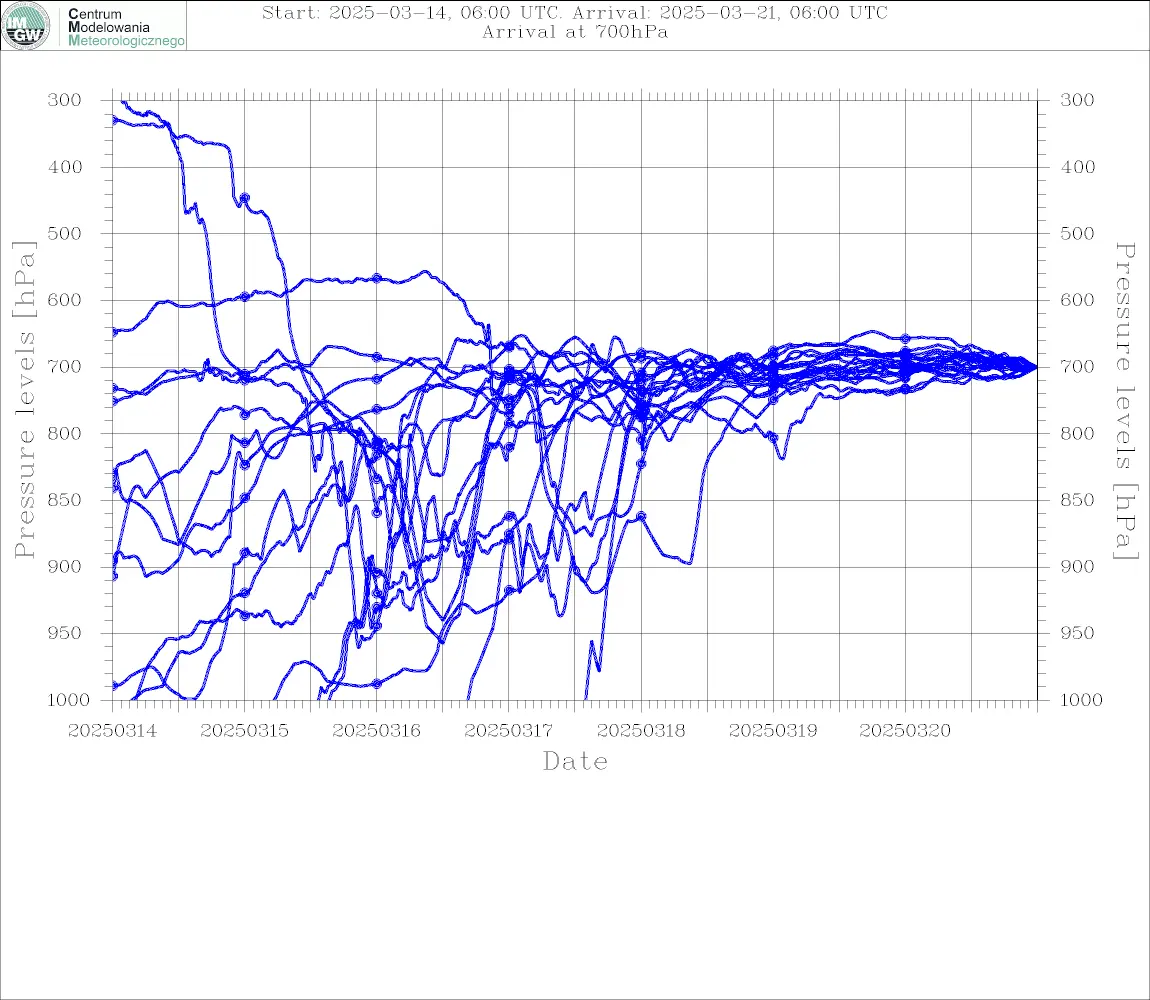Click the right 'Pressure levels [hPa]' axis title
This screenshot has height=1000, width=1150.
click(1126, 401)
